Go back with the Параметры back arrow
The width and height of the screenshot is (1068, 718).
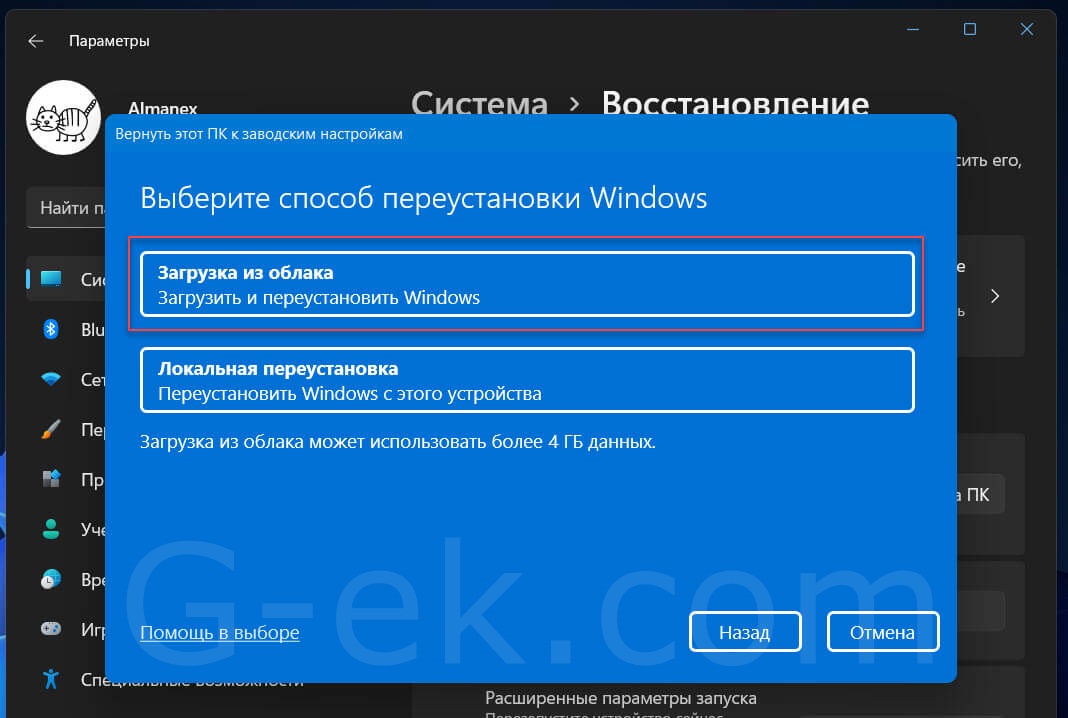35,41
